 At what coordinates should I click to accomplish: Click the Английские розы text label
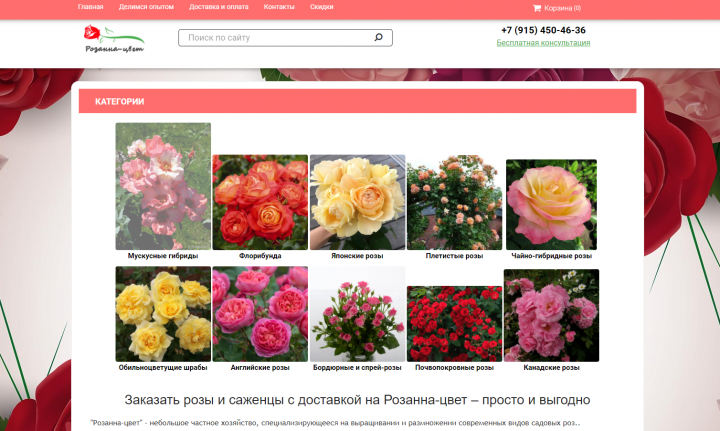260,368
